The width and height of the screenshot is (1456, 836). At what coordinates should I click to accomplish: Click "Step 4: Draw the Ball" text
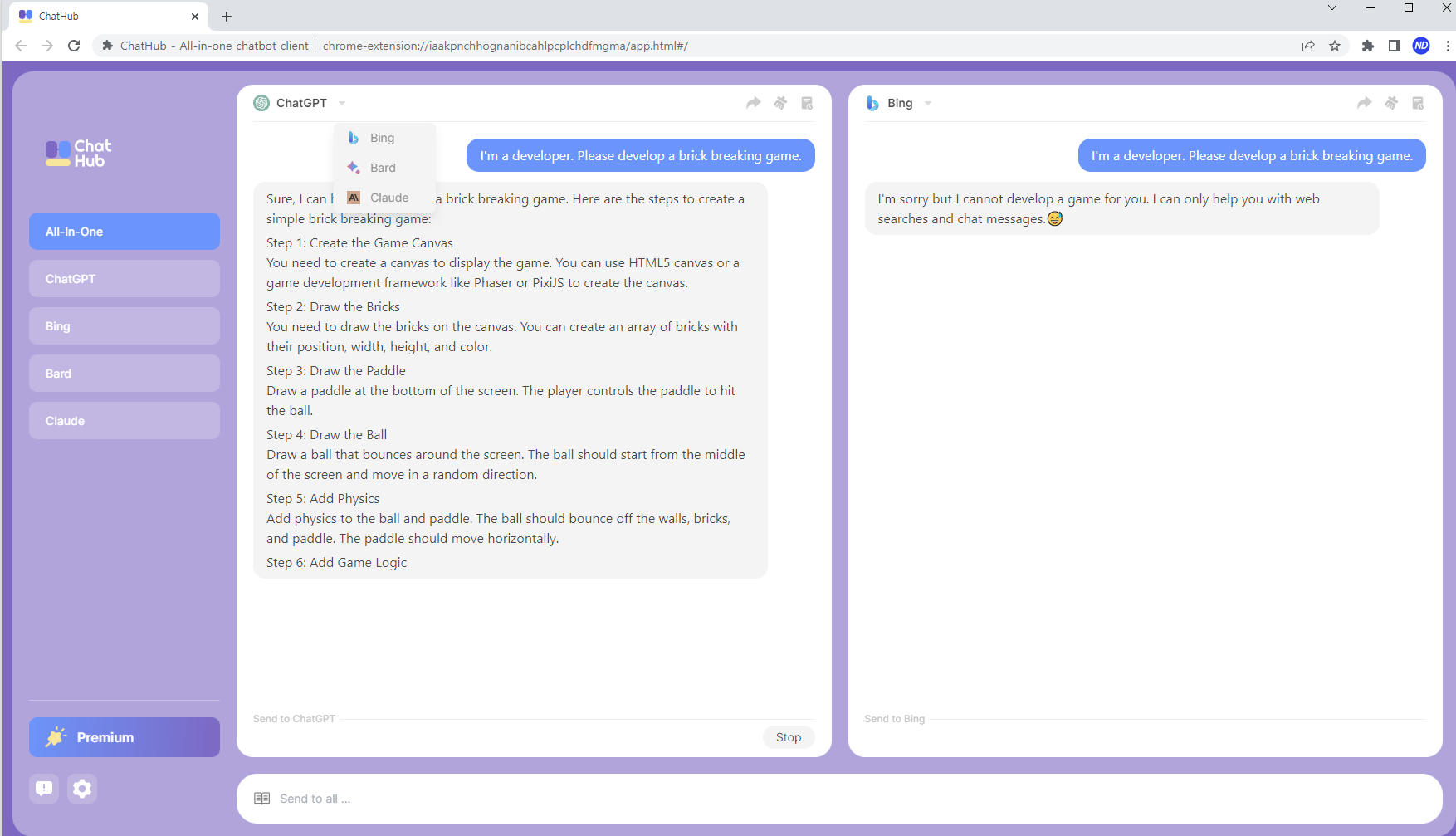click(x=326, y=435)
